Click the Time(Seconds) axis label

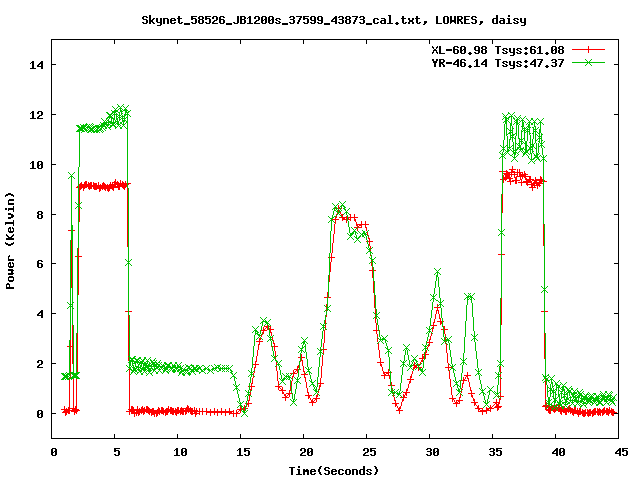point(334,471)
